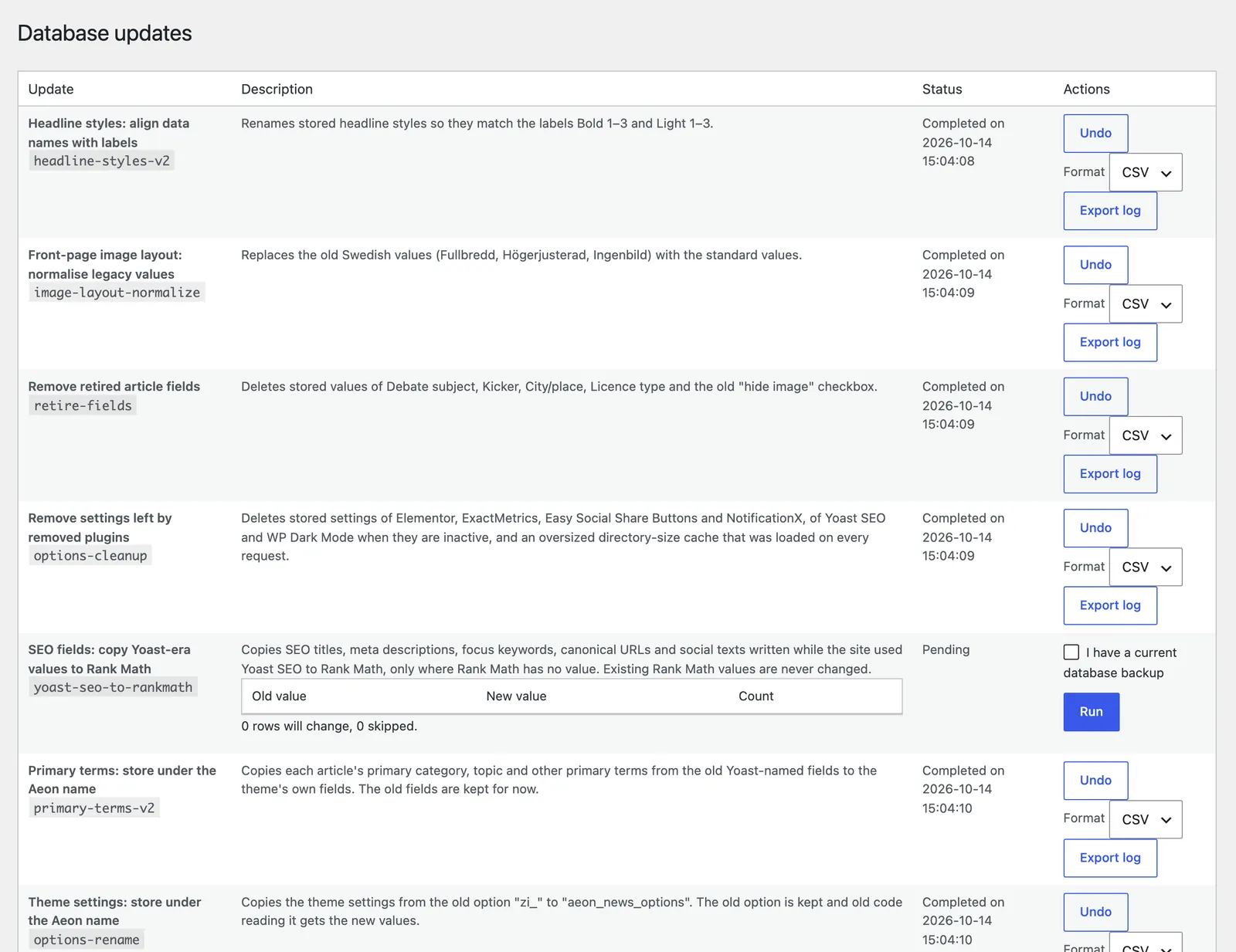Select the 'yoast-seo-to-rankmath' code label

113,687
